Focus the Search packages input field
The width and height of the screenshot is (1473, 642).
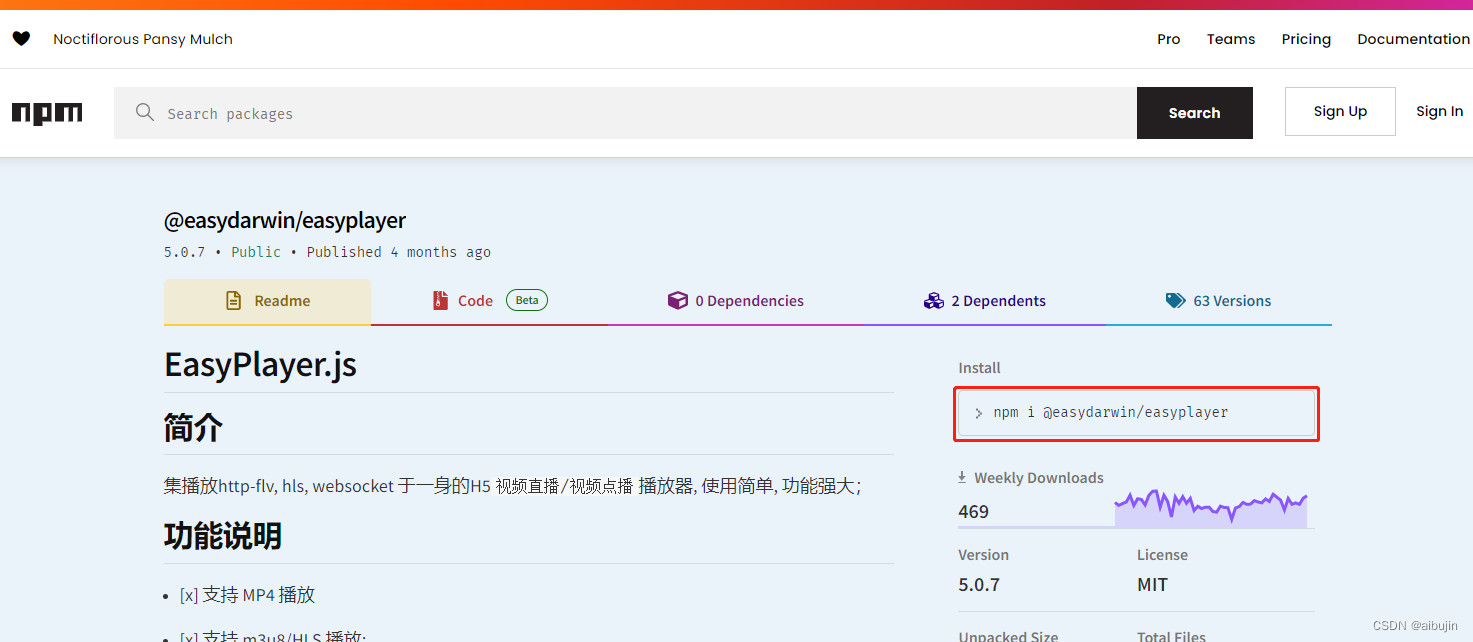point(625,113)
